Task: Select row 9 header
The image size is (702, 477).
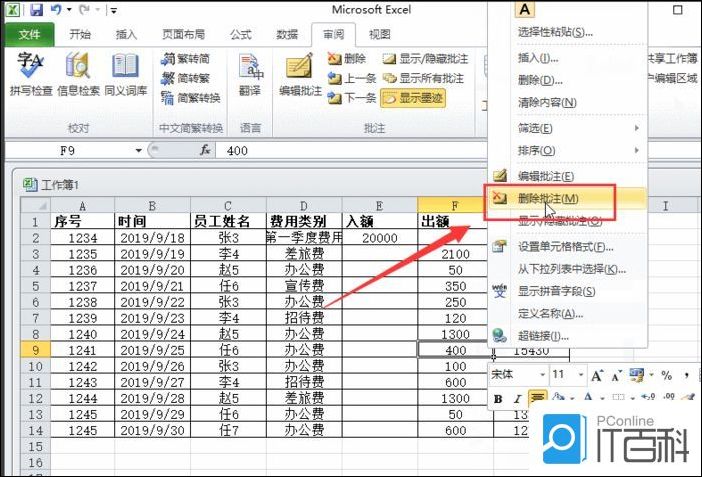Action: point(35,350)
